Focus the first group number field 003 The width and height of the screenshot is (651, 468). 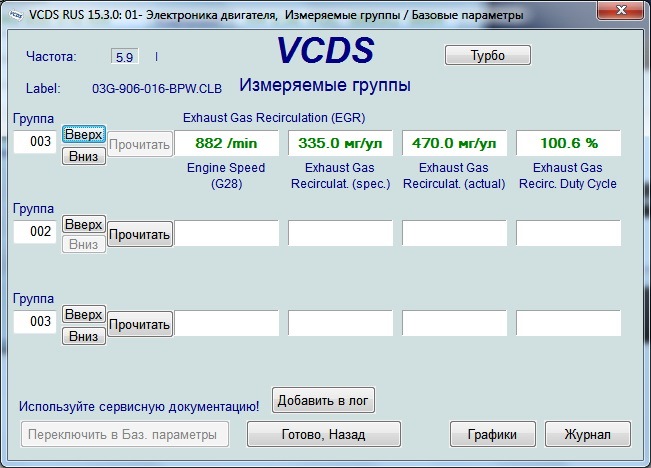[35, 142]
